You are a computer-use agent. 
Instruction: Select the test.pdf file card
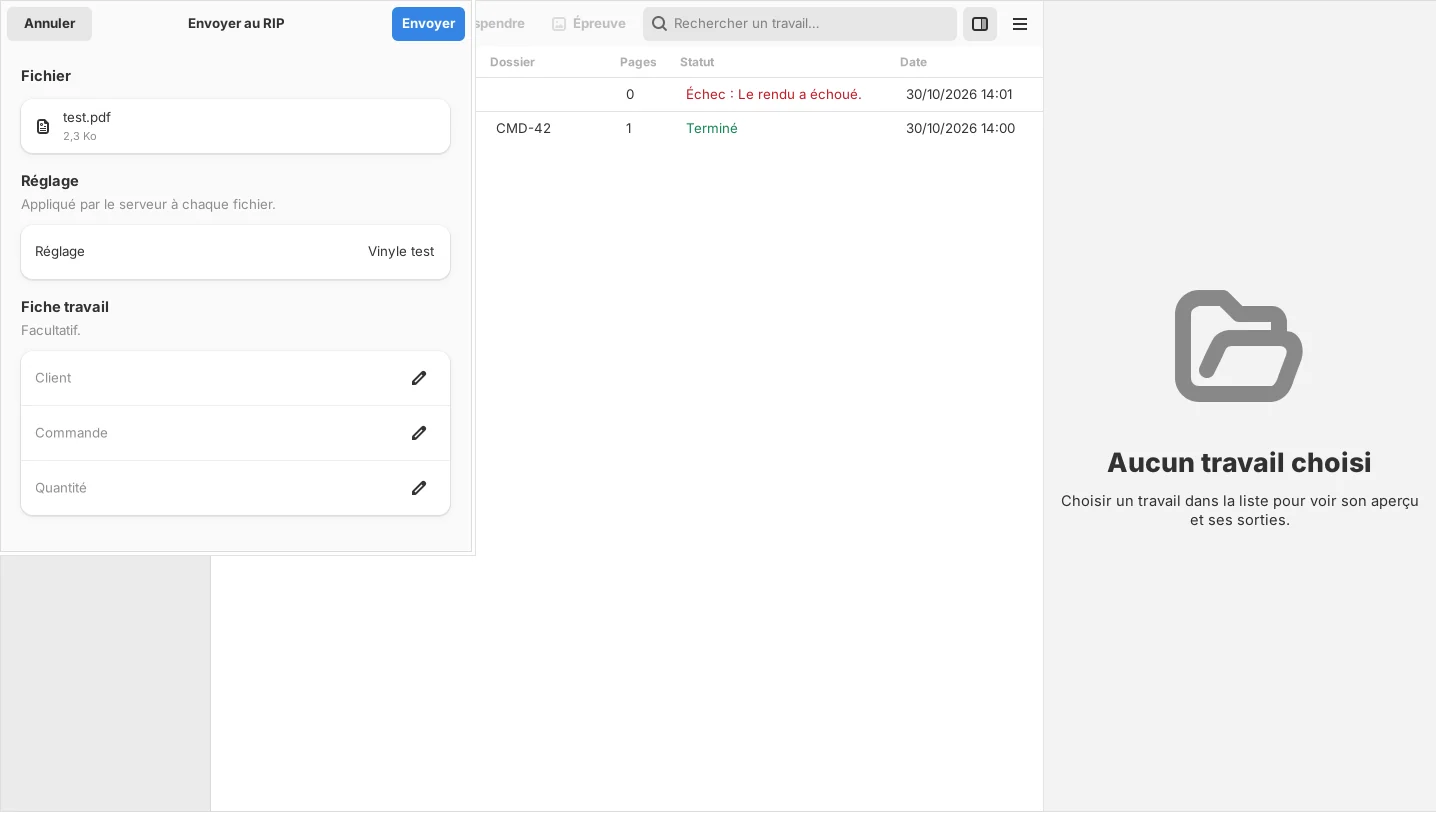[x=235, y=126]
